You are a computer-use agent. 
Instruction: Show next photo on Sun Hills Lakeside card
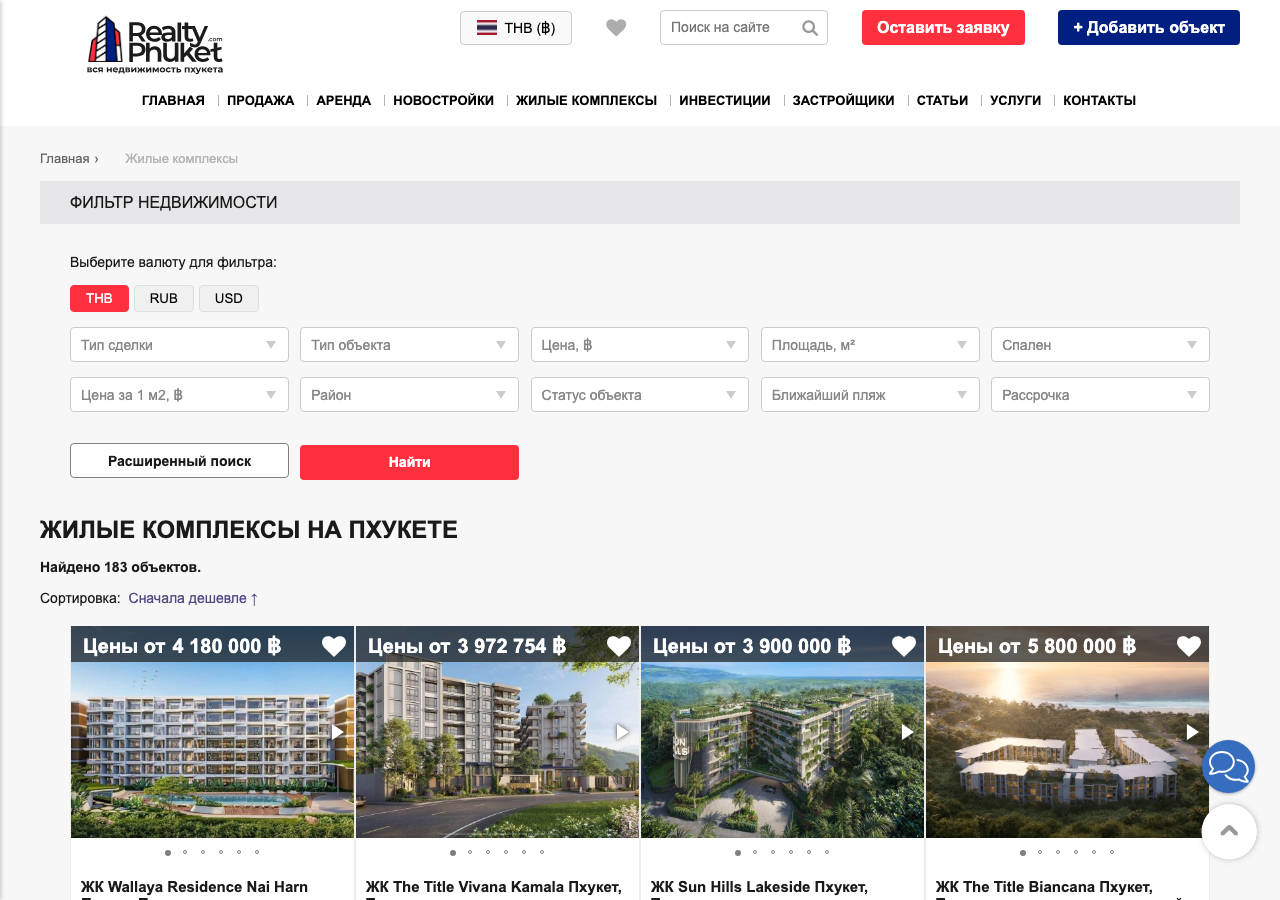[908, 732]
